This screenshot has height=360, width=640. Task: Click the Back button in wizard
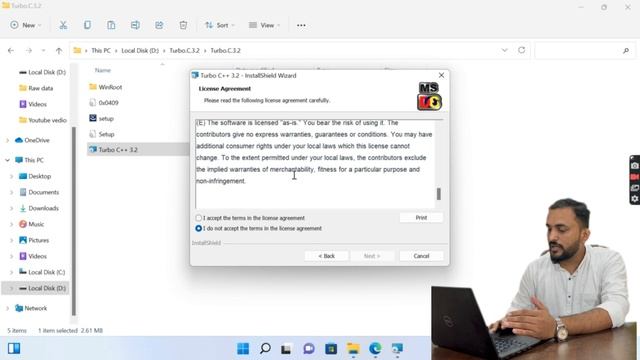click(x=327, y=256)
